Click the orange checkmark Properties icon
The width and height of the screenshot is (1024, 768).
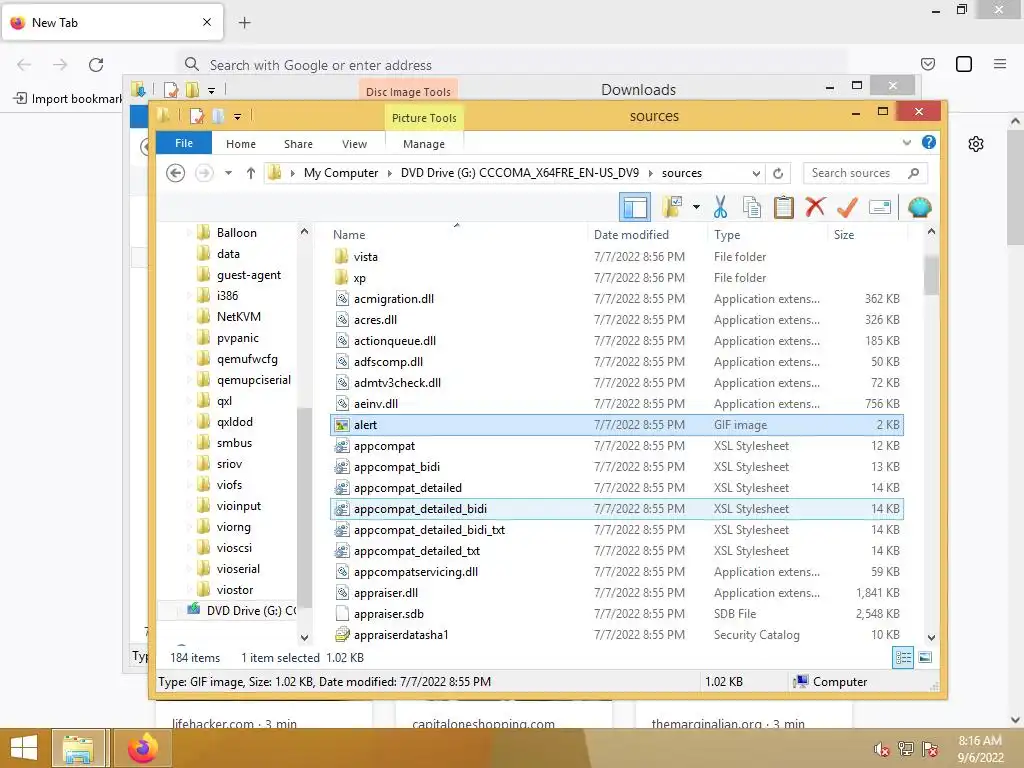point(847,208)
